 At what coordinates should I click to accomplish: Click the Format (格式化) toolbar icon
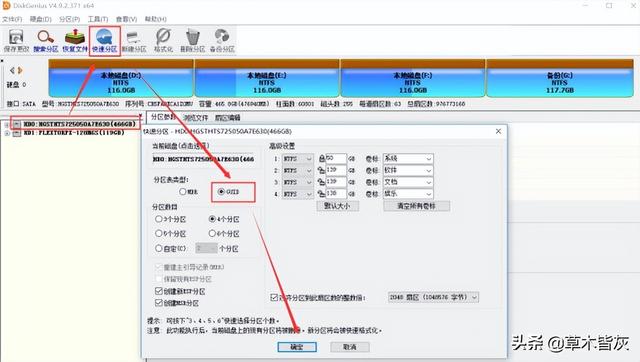[163, 40]
